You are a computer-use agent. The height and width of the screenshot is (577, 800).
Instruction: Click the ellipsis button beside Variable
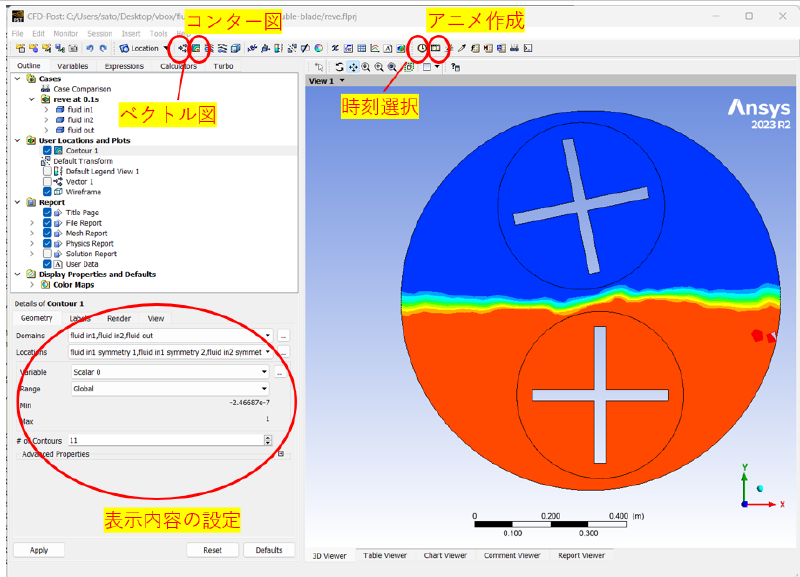[x=283, y=372]
